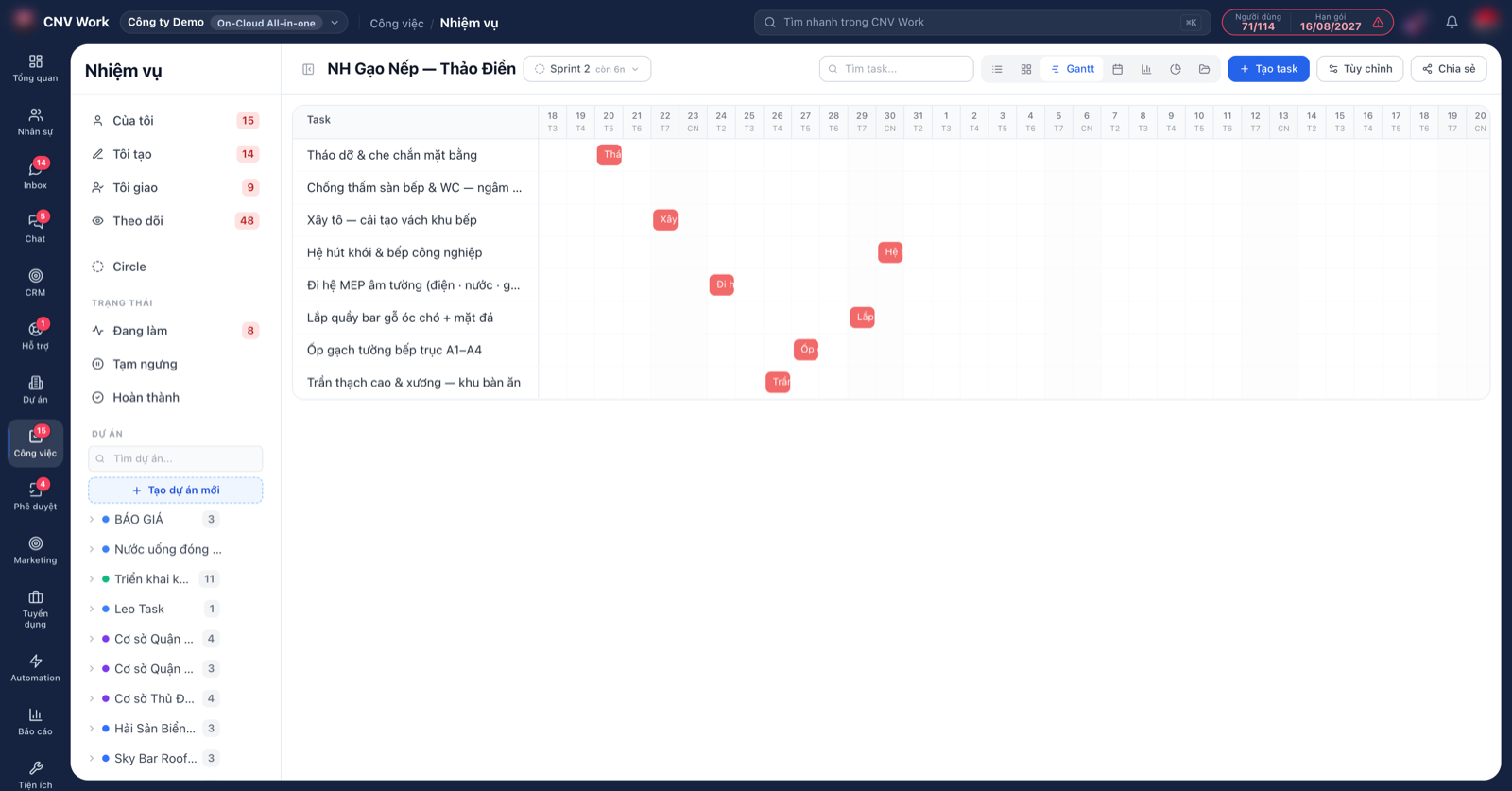Click the Chia sẻ share button
This screenshot has height=791, width=1512.
point(1449,69)
